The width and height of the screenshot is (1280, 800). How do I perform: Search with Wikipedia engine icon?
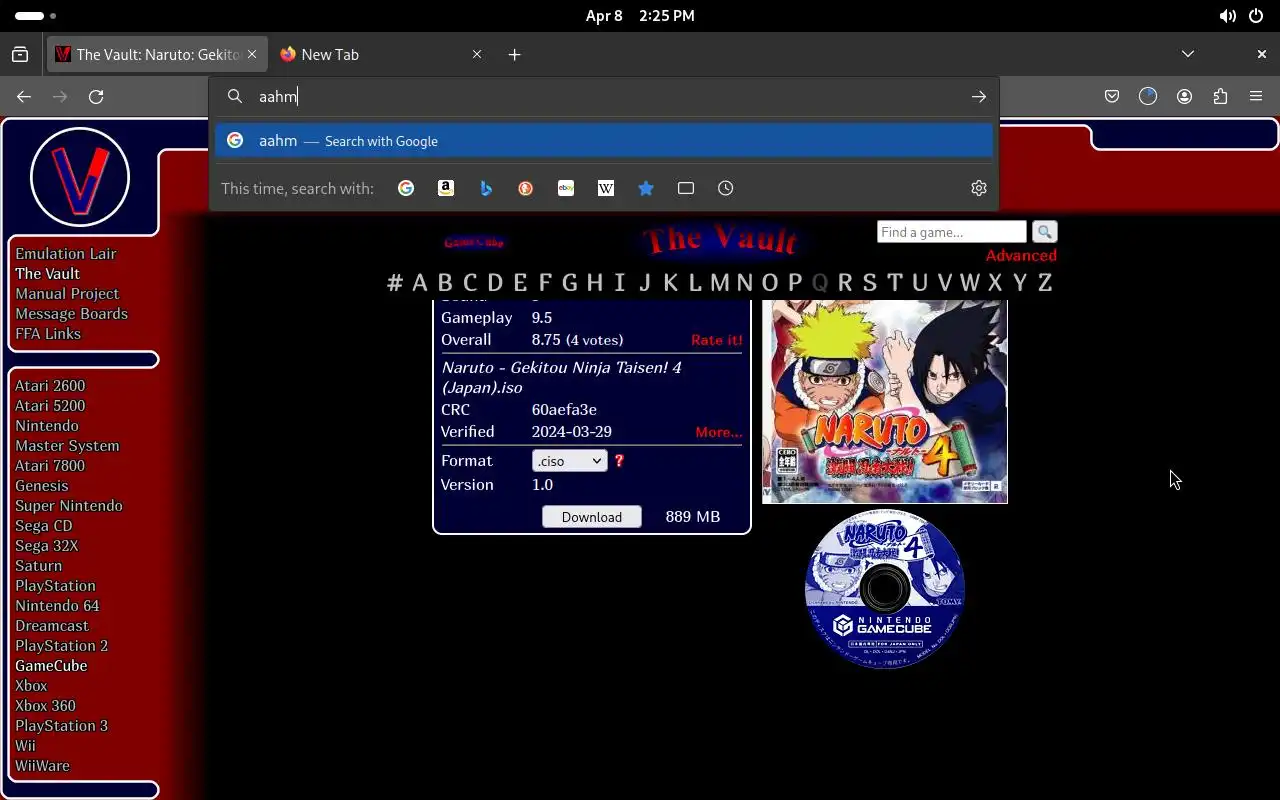pos(606,188)
